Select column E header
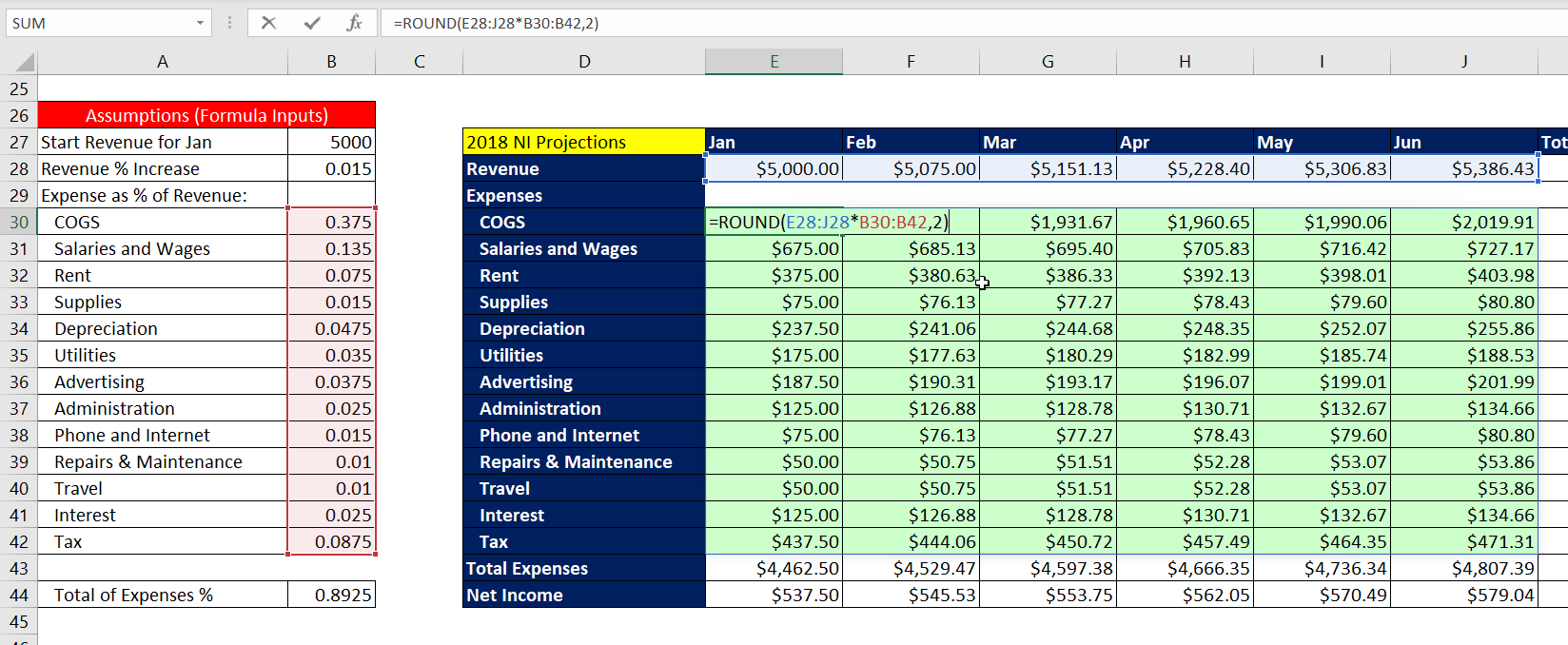Viewport: 1568px width, 645px height. (x=774, y=62)
